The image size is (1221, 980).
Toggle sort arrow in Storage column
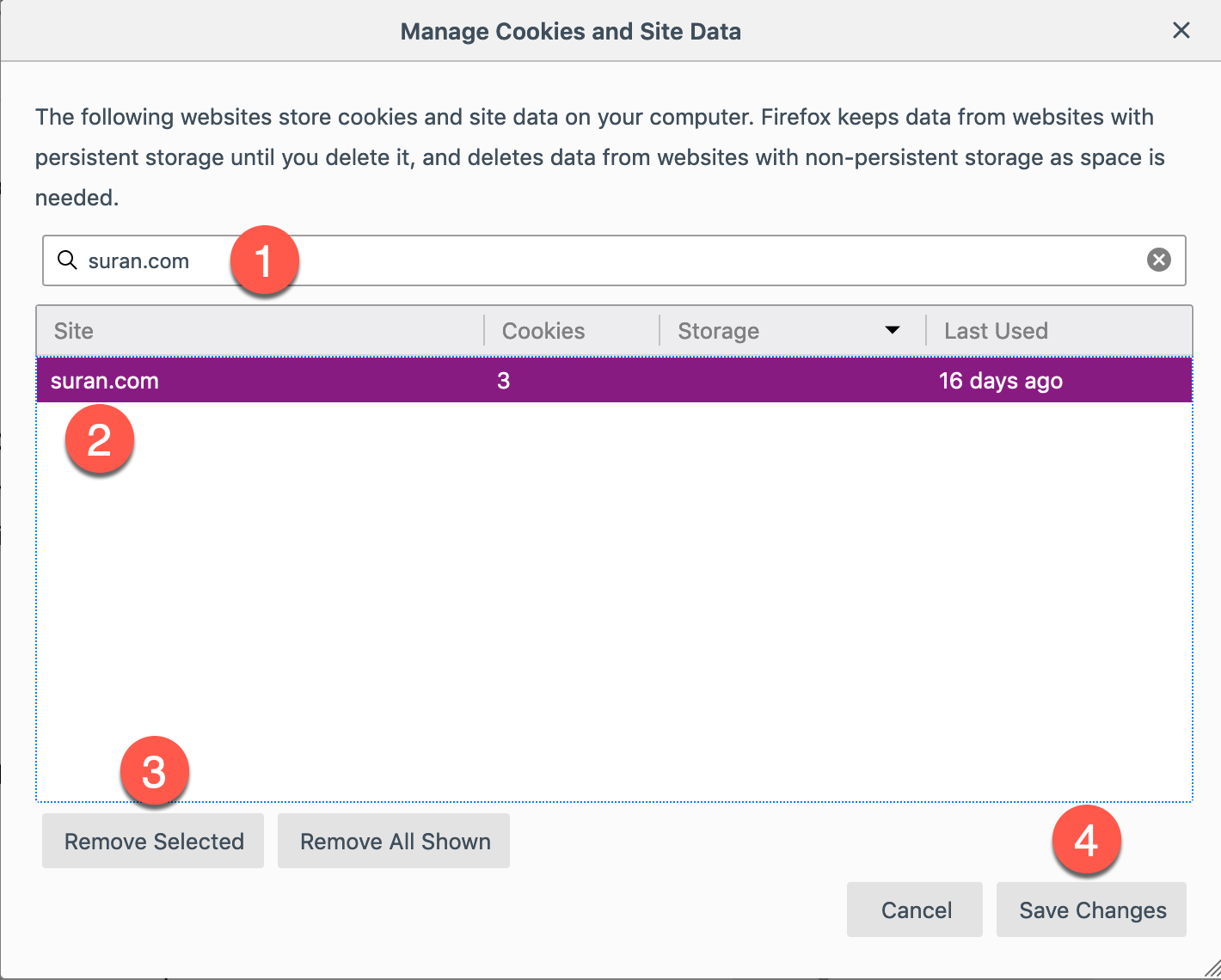(x=893, y=331)
